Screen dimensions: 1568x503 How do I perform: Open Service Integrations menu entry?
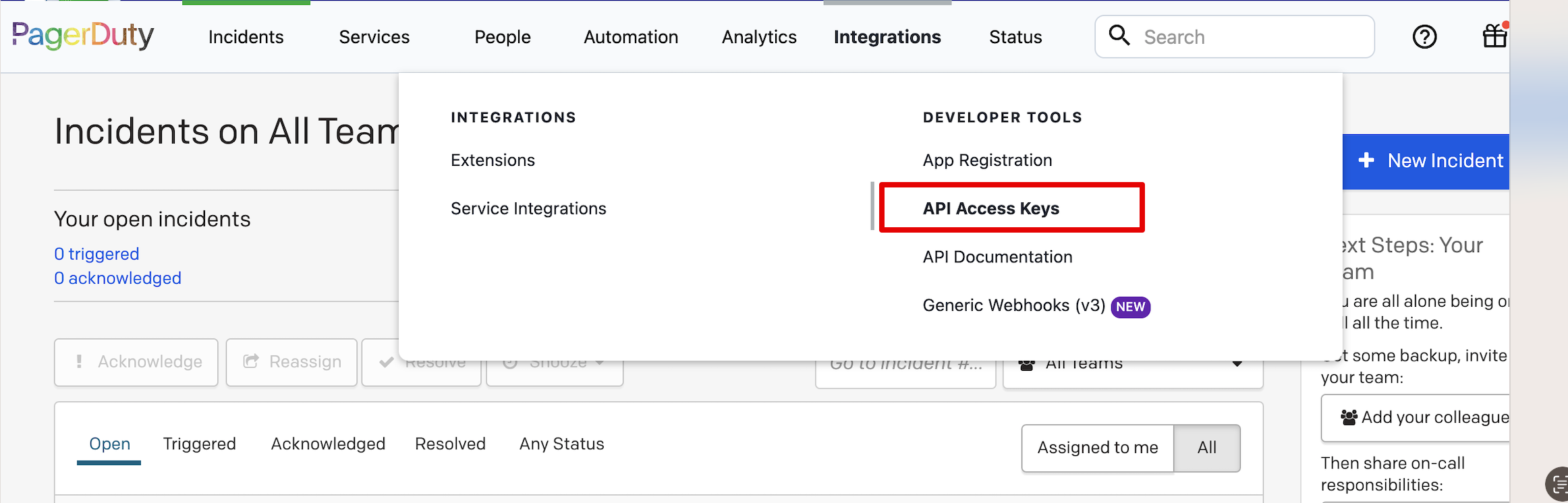(528, 208)
